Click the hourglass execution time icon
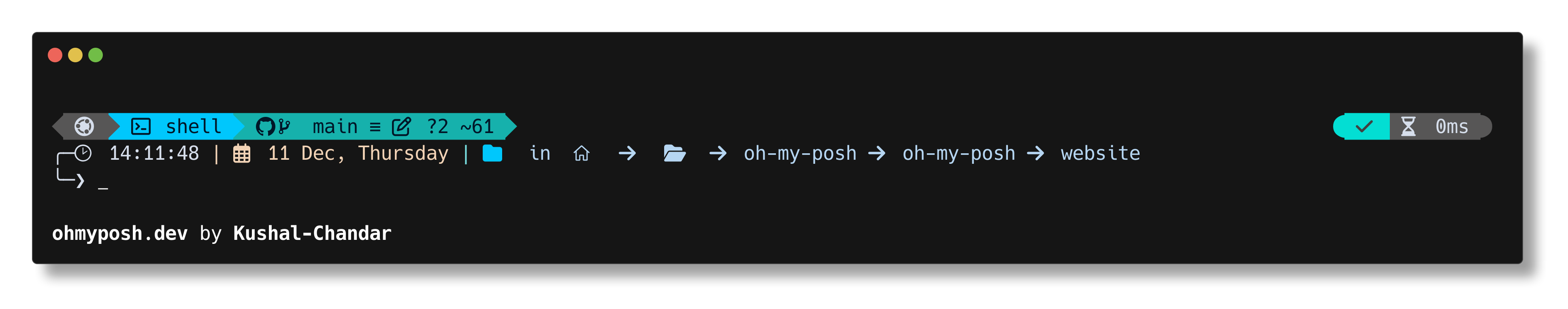The width and height of the screenshot is (1568, 309). pos(1408,127)
